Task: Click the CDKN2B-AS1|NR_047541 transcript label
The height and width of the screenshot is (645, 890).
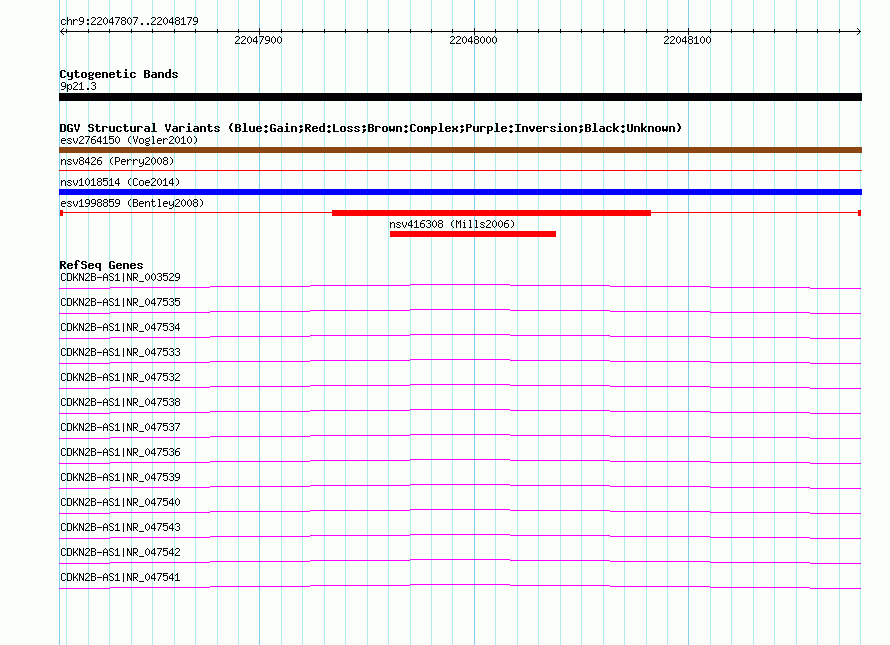Action: coord(120,577)
